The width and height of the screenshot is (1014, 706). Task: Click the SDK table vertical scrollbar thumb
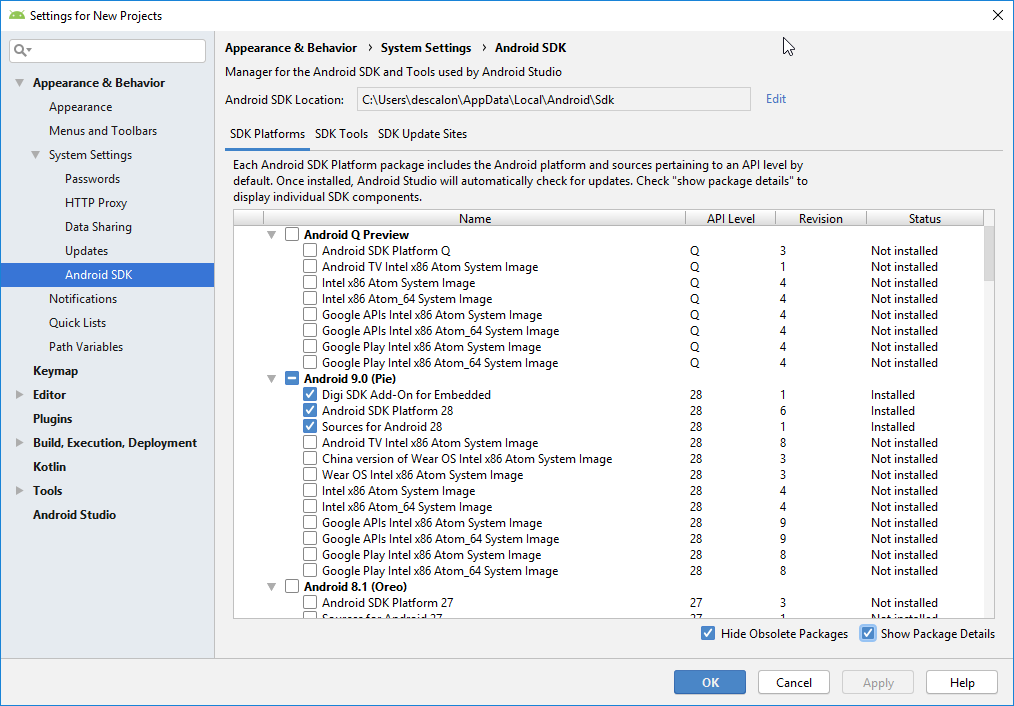tap(989, 253)
